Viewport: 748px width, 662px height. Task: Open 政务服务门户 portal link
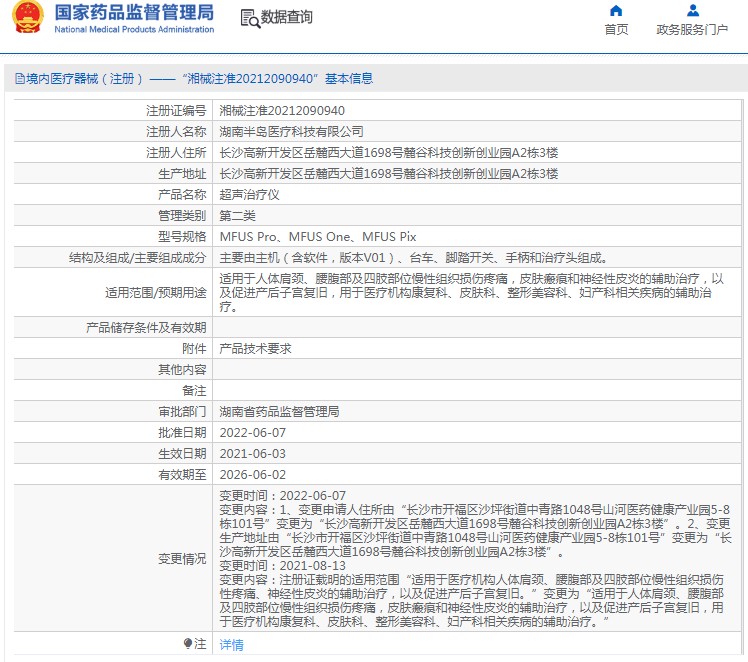[x=692, y=30]
